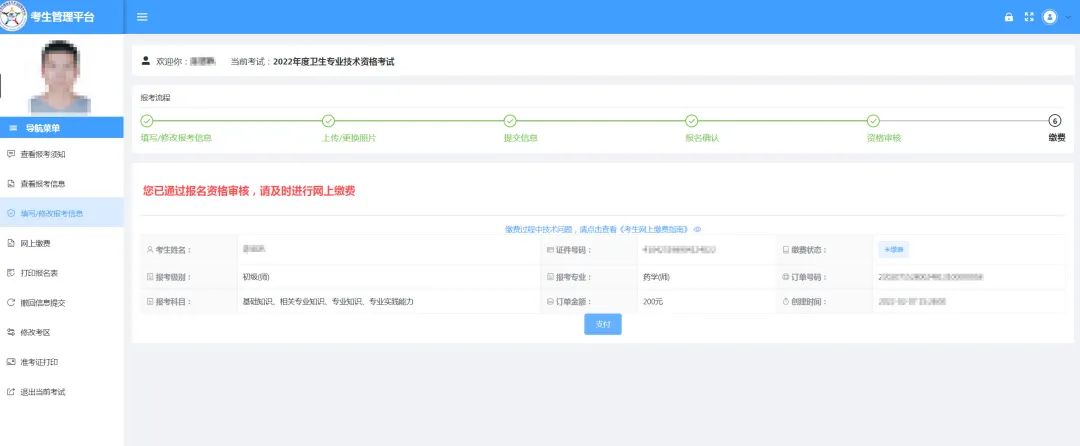The image size is (1080, 446).
Task: Click the 网上缴费 sidebar icon
Action: point(11,243)
